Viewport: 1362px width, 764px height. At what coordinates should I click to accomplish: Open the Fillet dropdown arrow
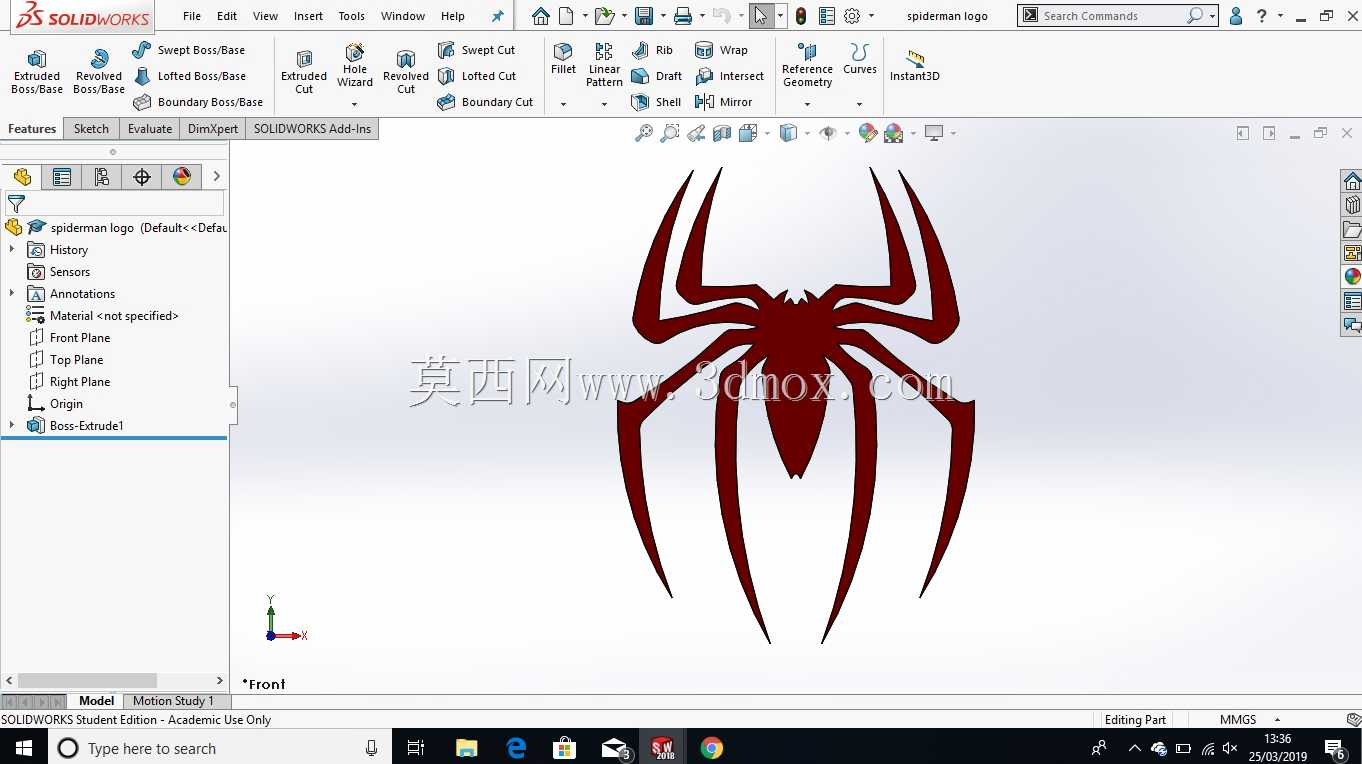pos(564,104)
